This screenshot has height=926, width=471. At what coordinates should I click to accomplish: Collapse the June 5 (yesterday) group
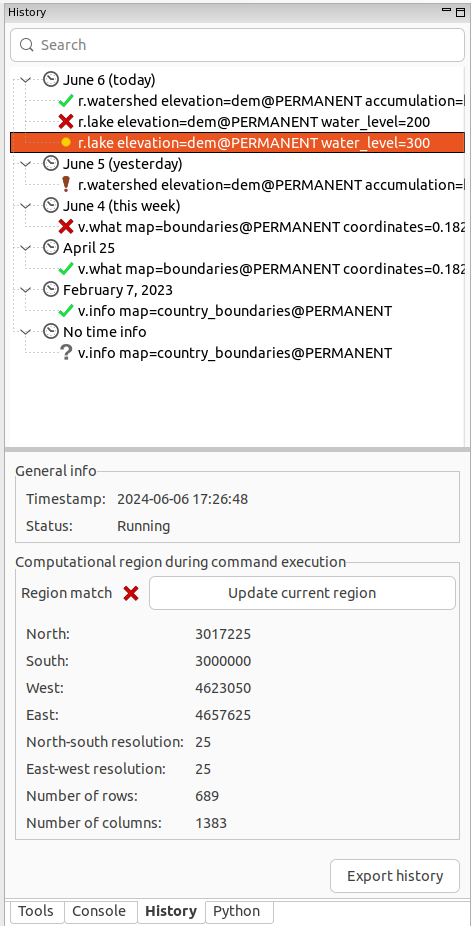click(x=25, y=164)
